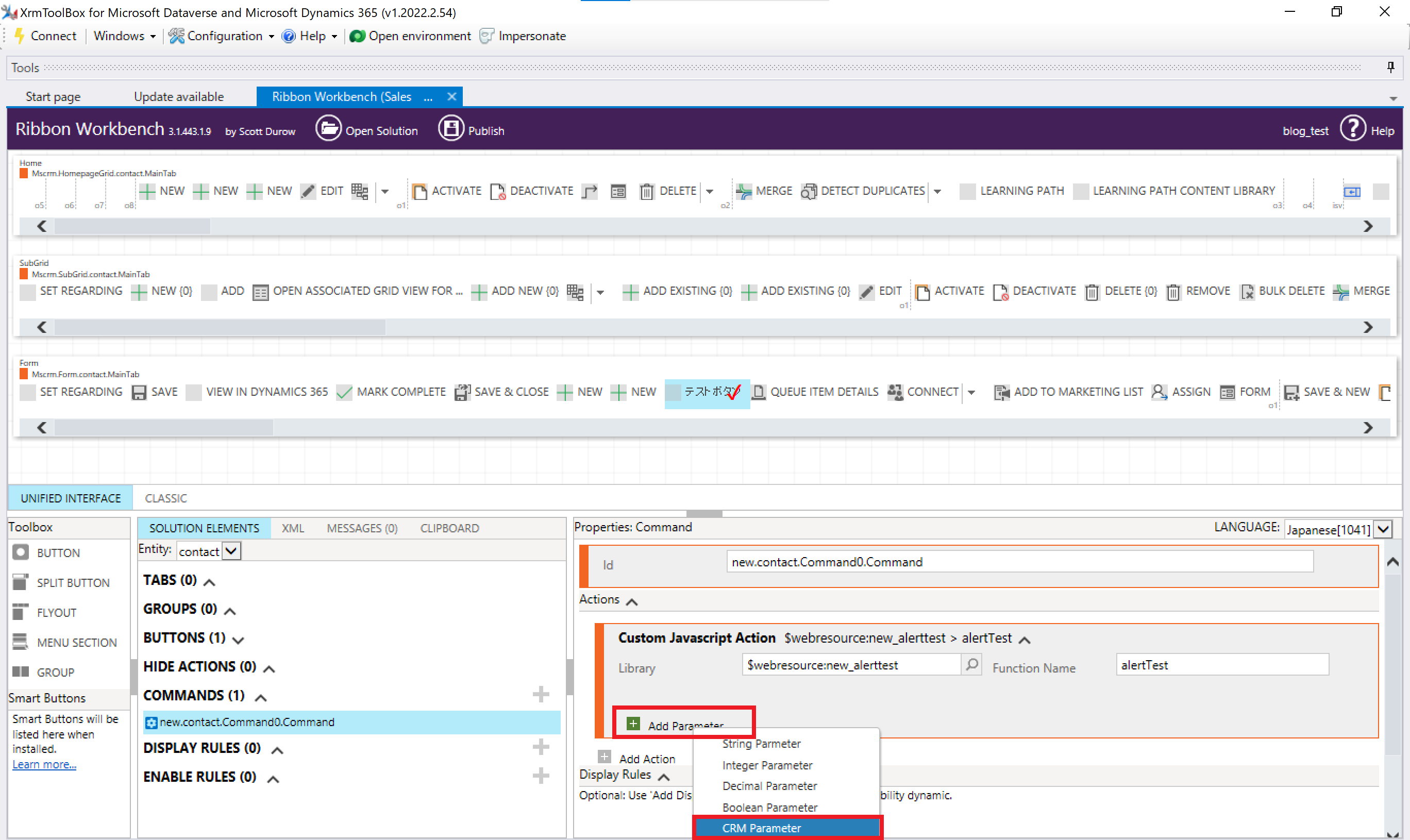This screenshot has height=840, width=1410.
Task: Open the CLIPBOARD tab
Action: click(x=449, y=529)
